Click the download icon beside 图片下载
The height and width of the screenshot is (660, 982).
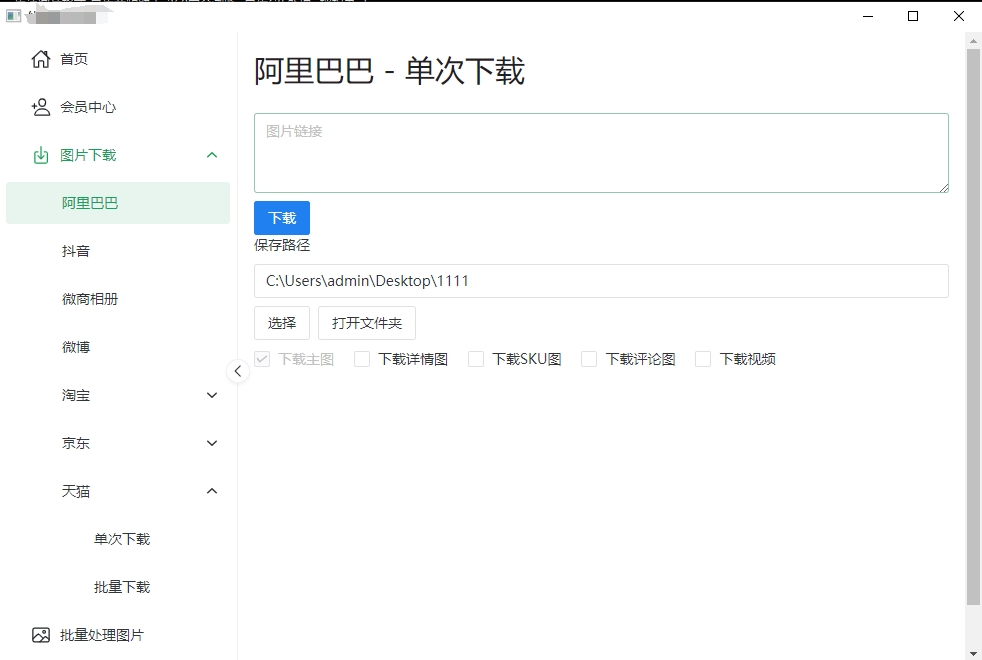coord(41,155)
